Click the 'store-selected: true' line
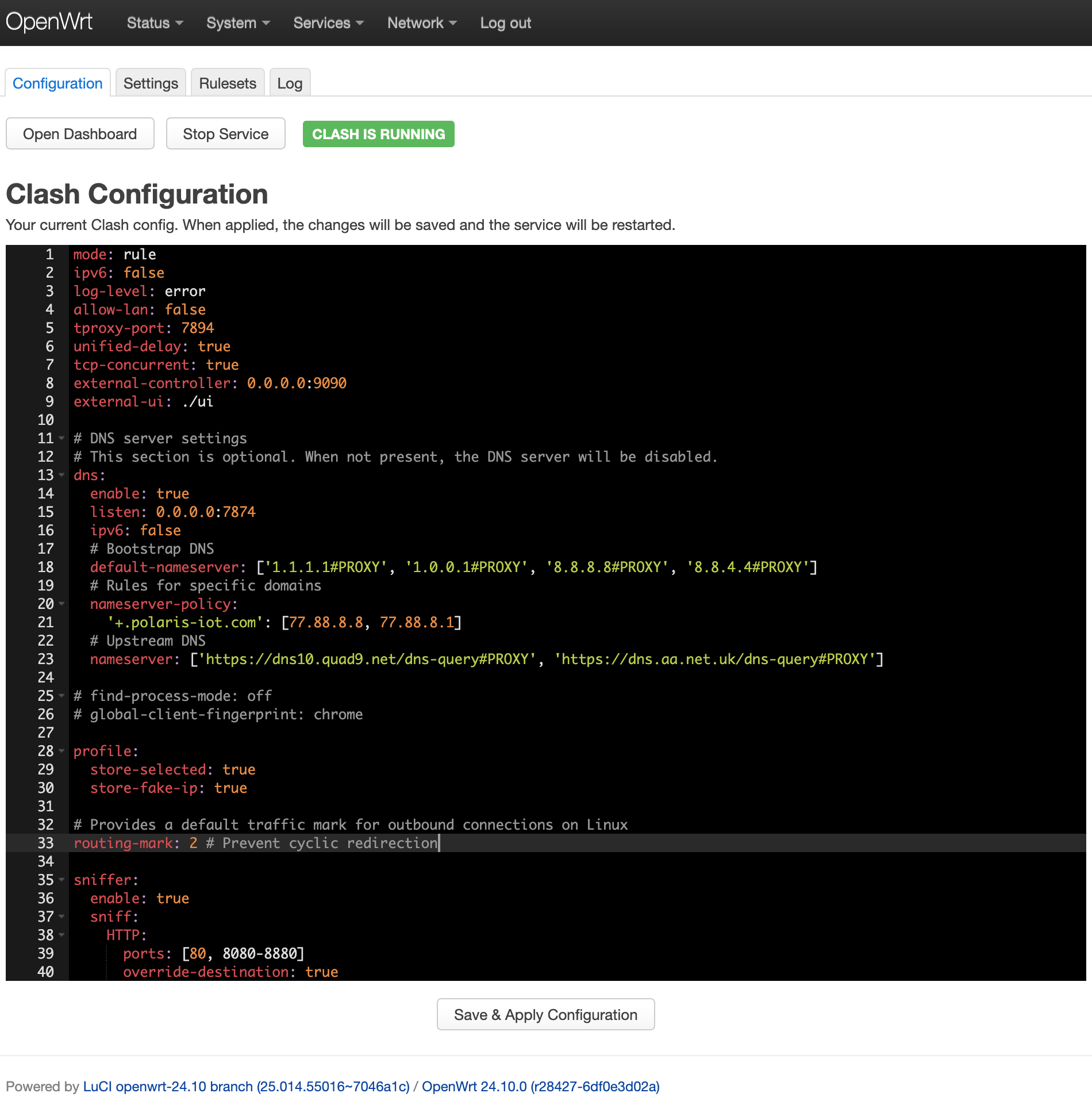The width and height of the screenshot is (1092, 1116). pos(173,770)
